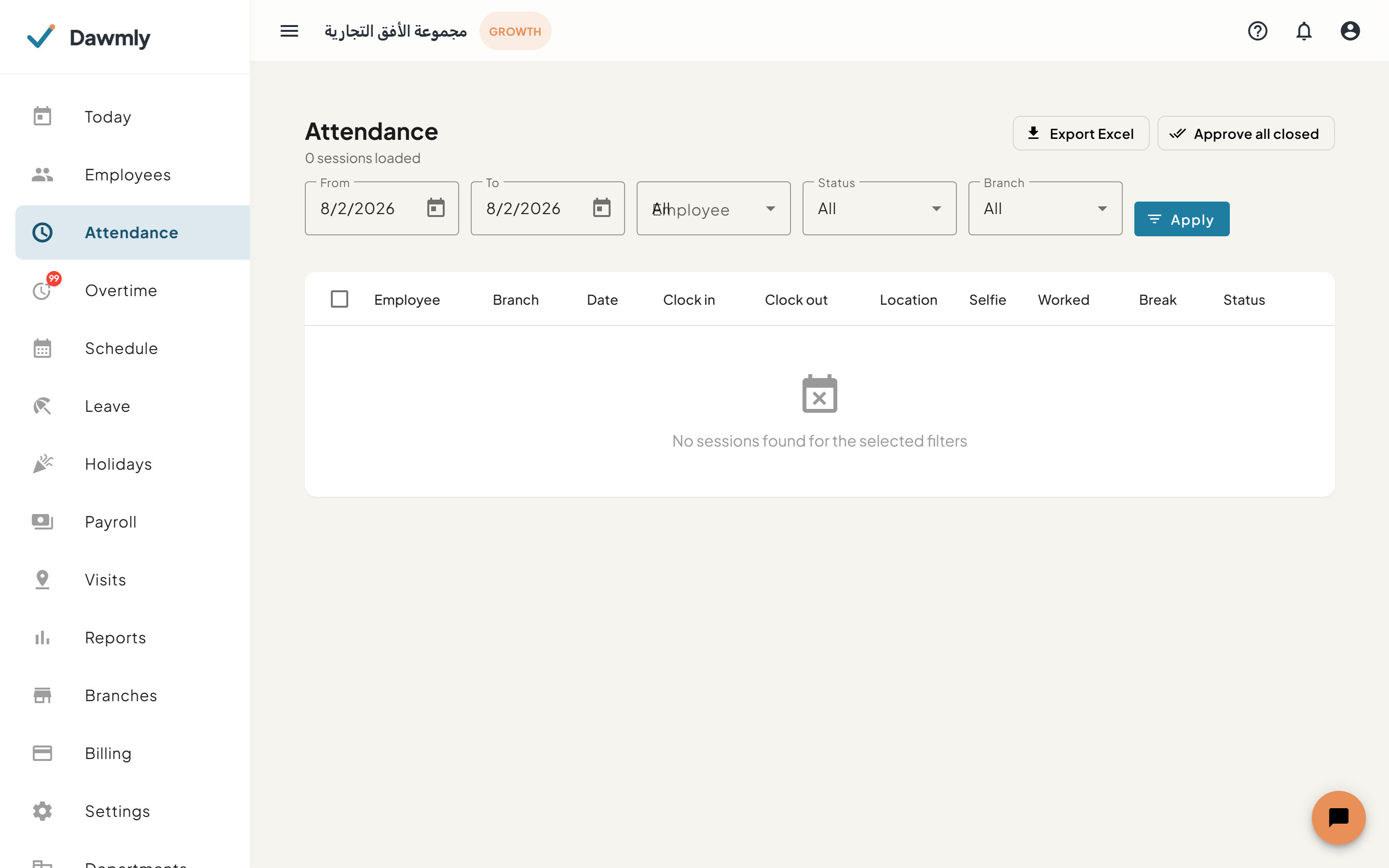Tick the select-all checkbox in table header
Image resolution: width=1389 pixels, height=868 pixels.
340,299
